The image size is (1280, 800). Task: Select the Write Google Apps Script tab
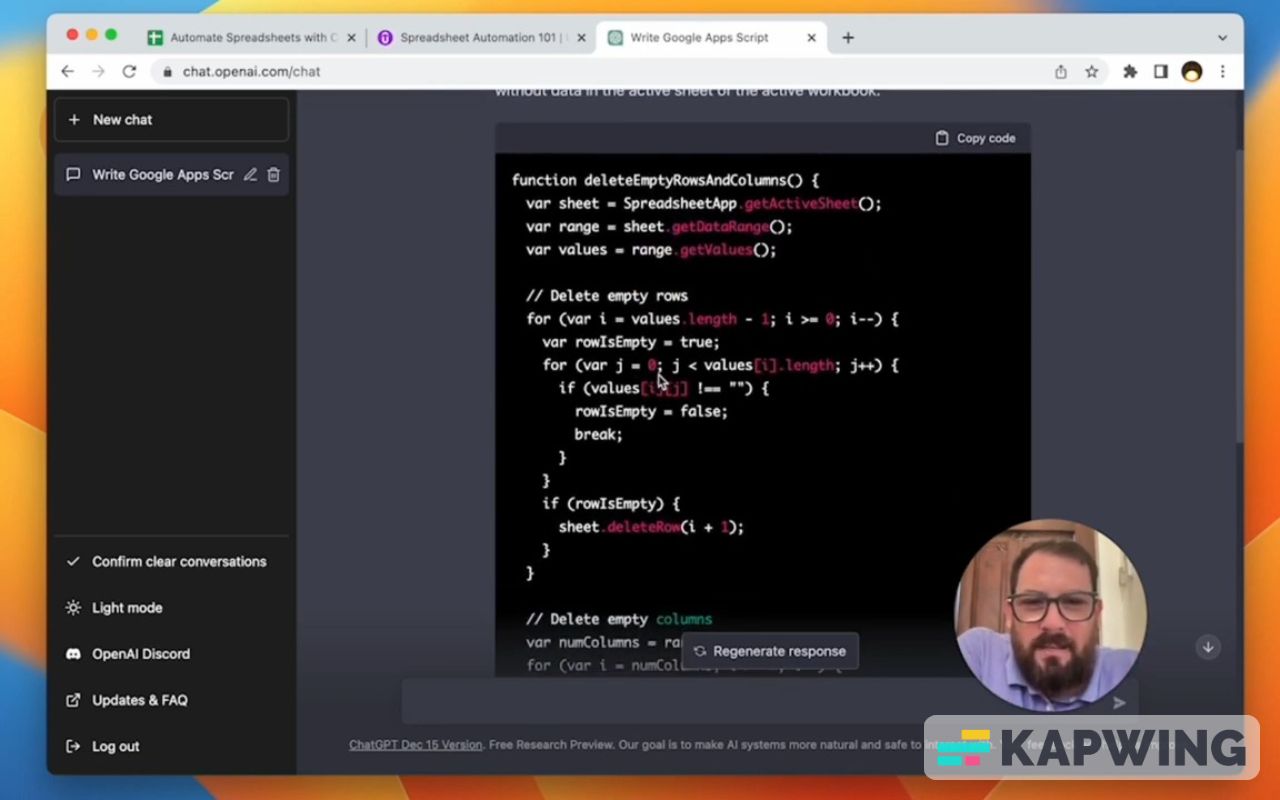711,38
